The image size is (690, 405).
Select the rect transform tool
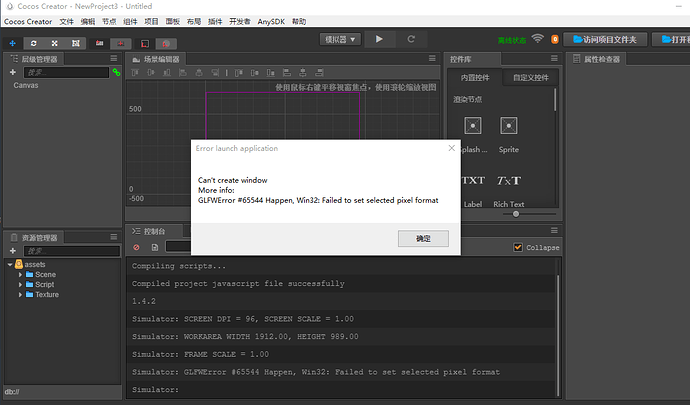[x=76, y=43]
